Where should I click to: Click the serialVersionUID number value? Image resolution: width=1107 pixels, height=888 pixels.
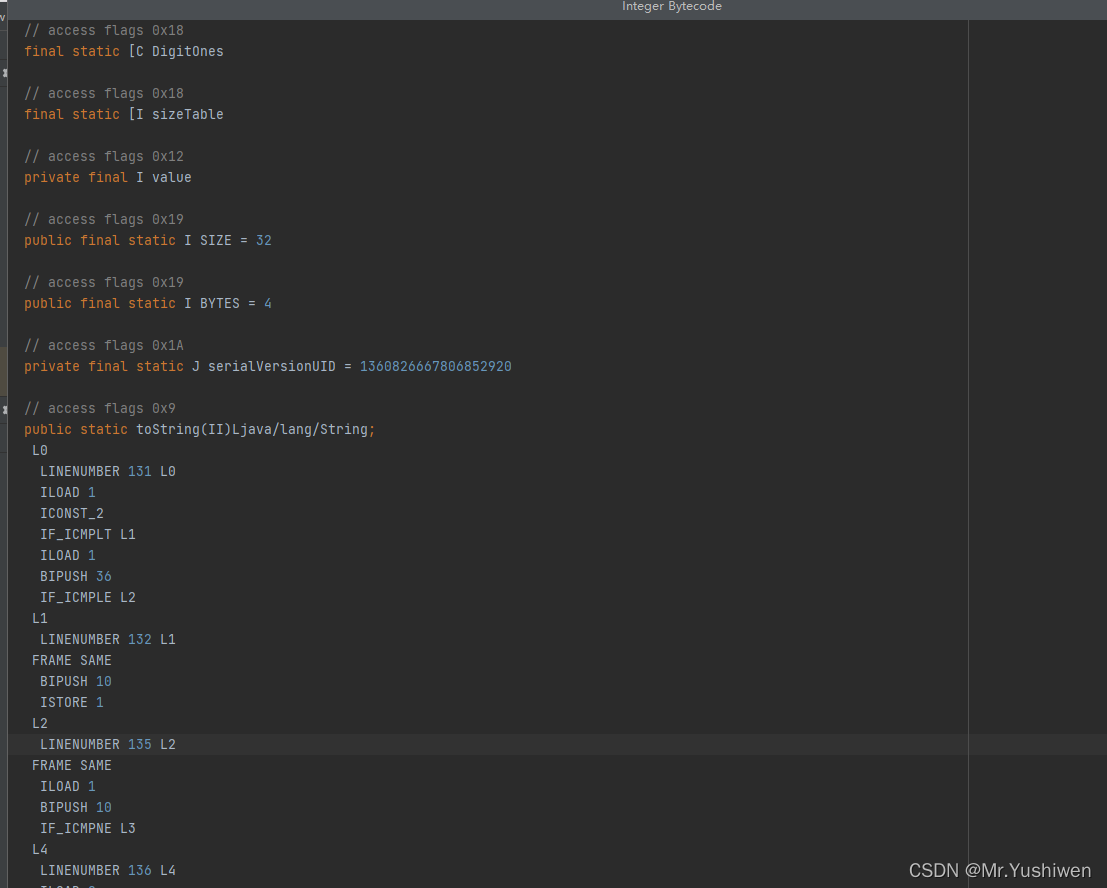pos(435,366)
